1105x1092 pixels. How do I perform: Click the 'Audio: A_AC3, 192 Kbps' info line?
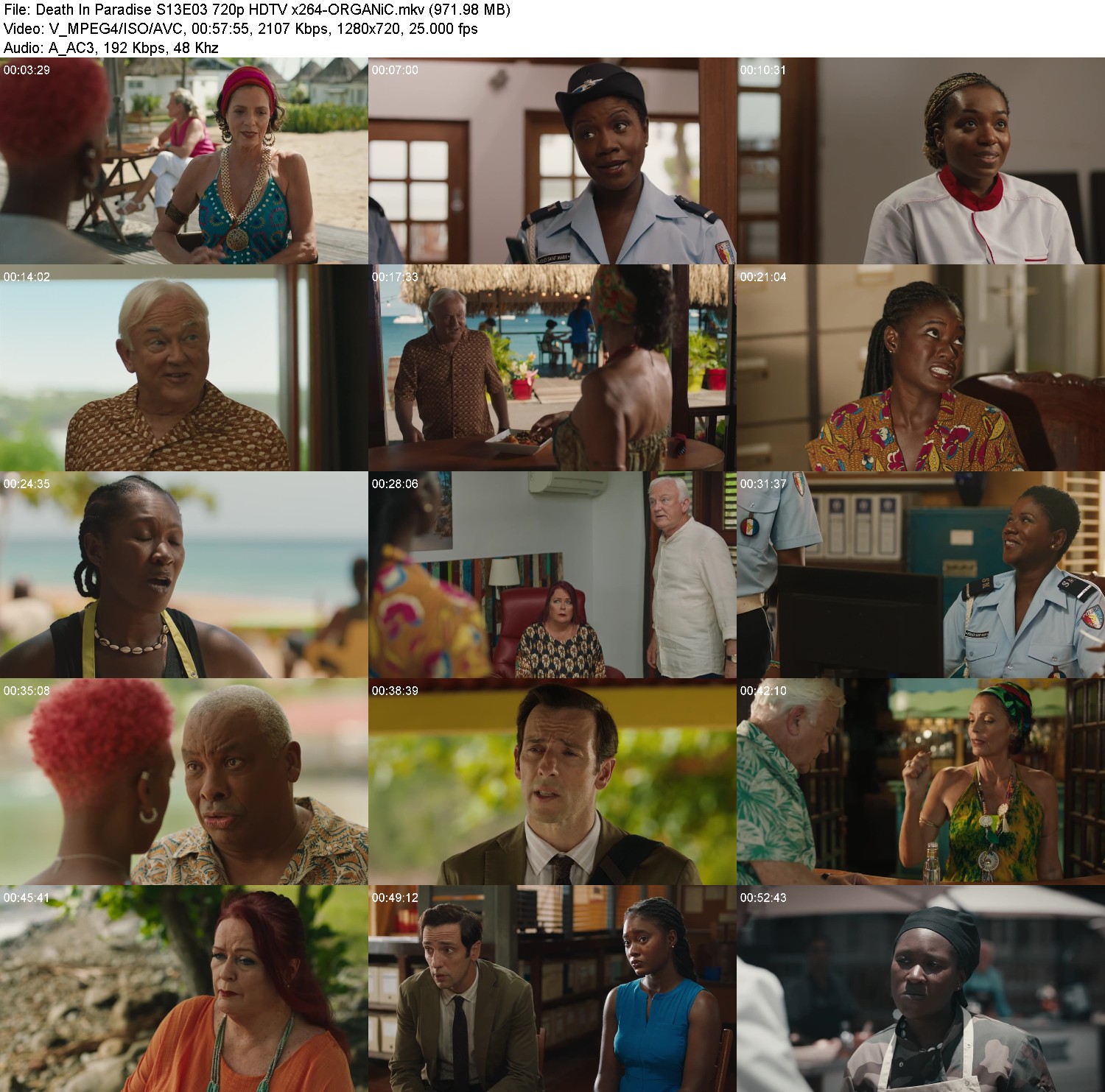tap(111, 48)
